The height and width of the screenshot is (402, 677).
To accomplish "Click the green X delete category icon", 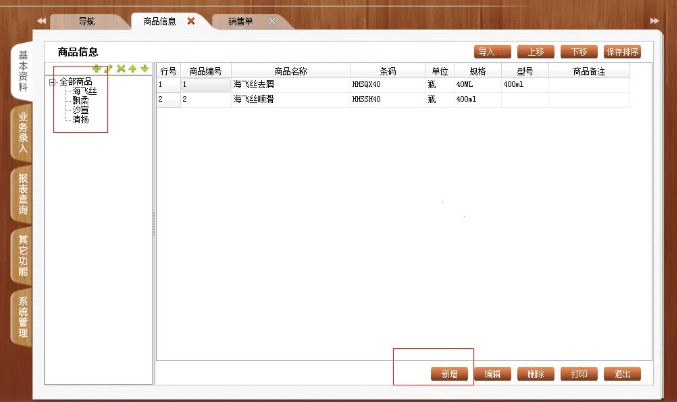I will click(x=121, y=69).
